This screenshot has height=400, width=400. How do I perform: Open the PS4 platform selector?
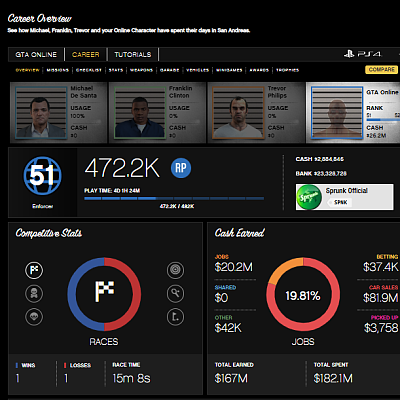363,54
